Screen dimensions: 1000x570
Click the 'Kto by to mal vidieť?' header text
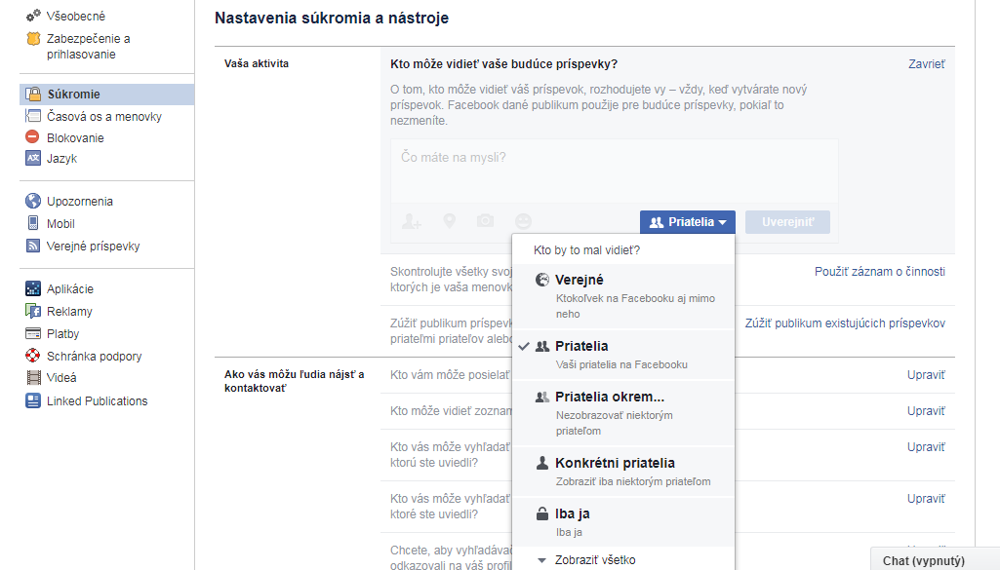tap(587, 250)
